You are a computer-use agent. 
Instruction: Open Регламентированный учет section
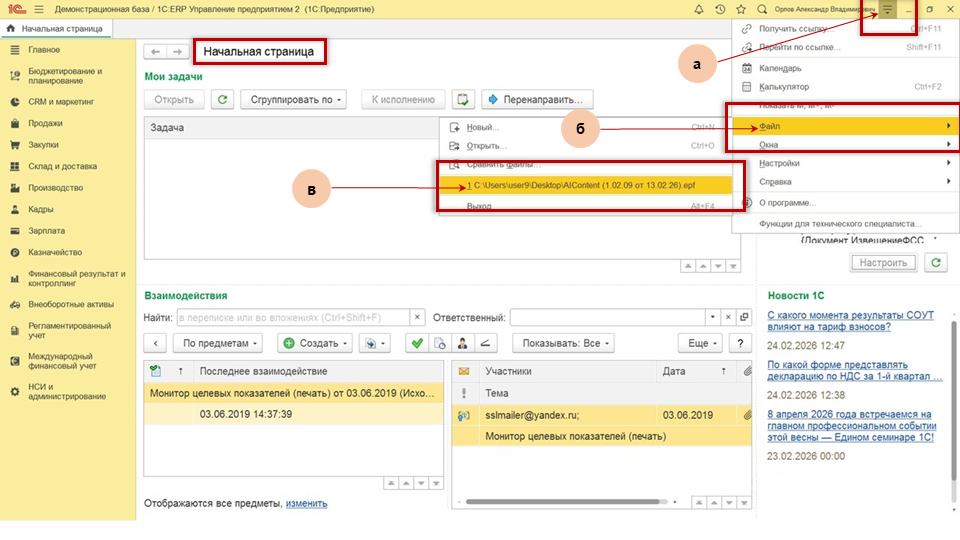69,331
